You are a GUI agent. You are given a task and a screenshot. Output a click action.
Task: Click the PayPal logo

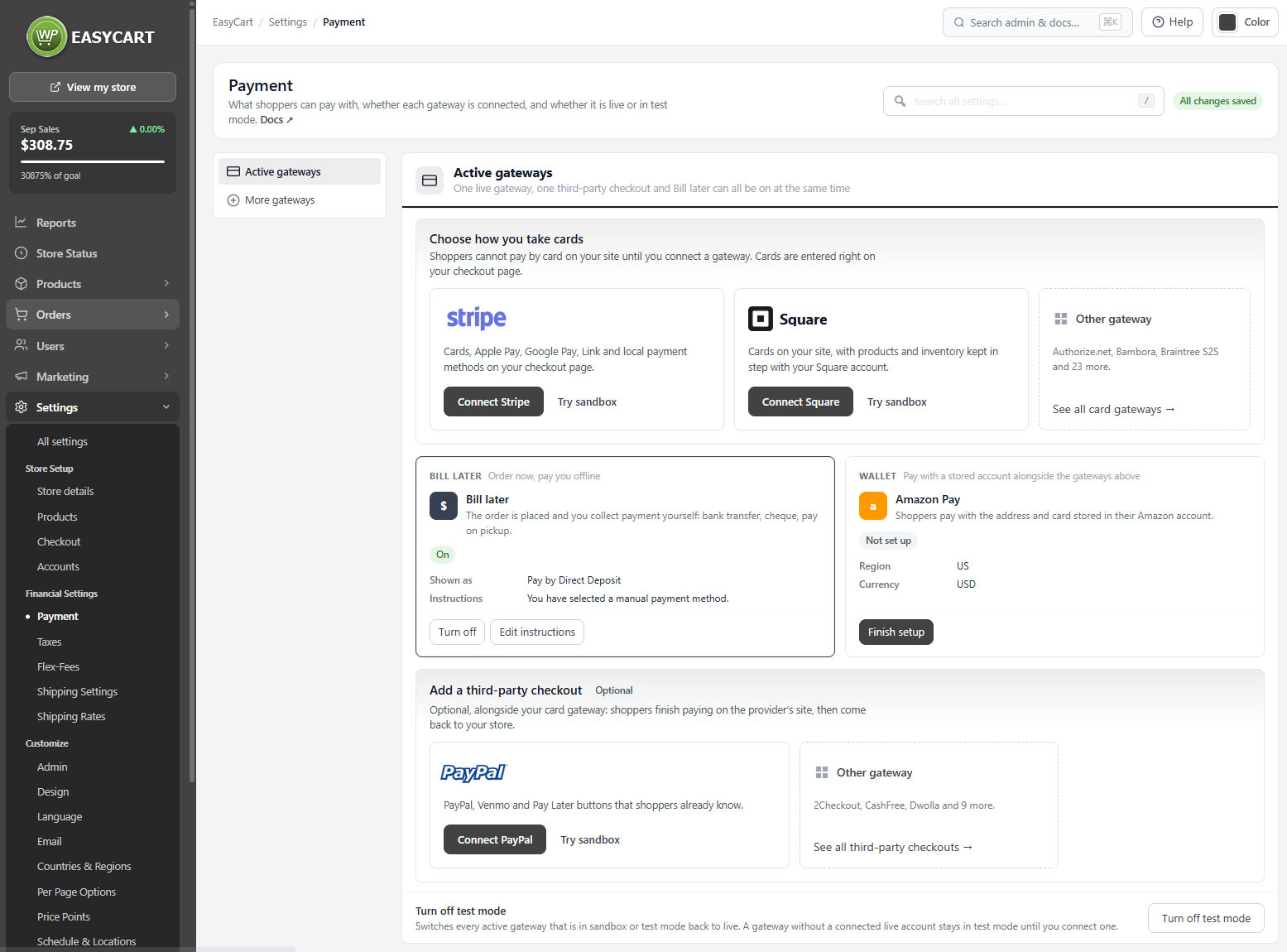tap(473, 772)
